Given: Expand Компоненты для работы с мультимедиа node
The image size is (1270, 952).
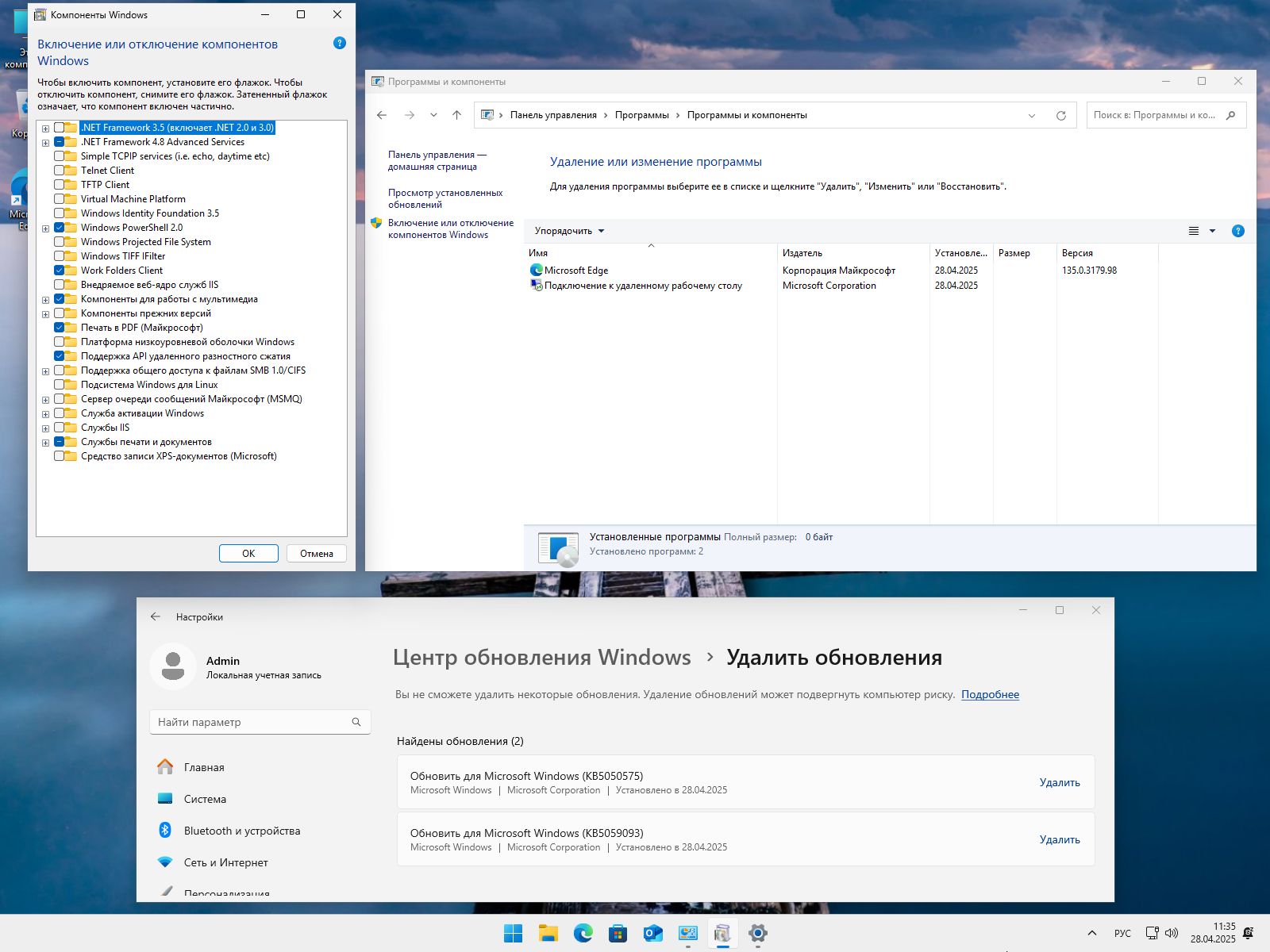Looking at the screenshot, I should pos(45,300).
